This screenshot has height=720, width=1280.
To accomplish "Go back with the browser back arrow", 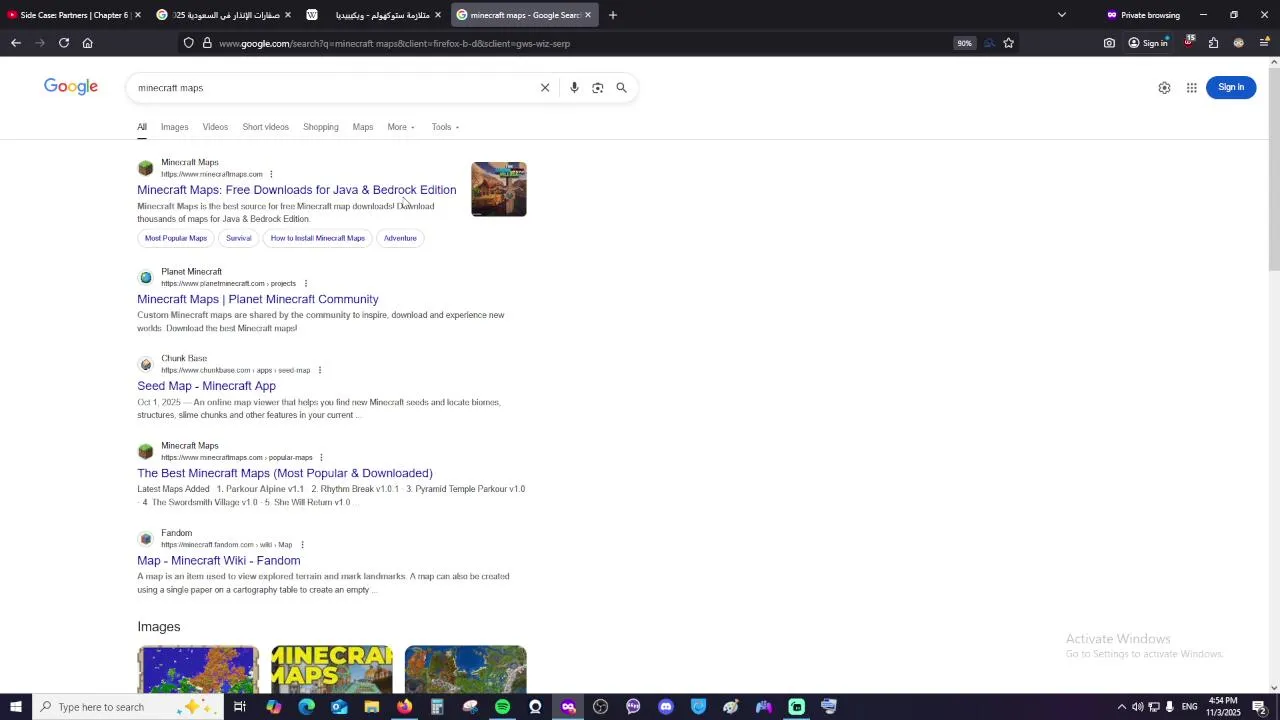I will (16, 43).
